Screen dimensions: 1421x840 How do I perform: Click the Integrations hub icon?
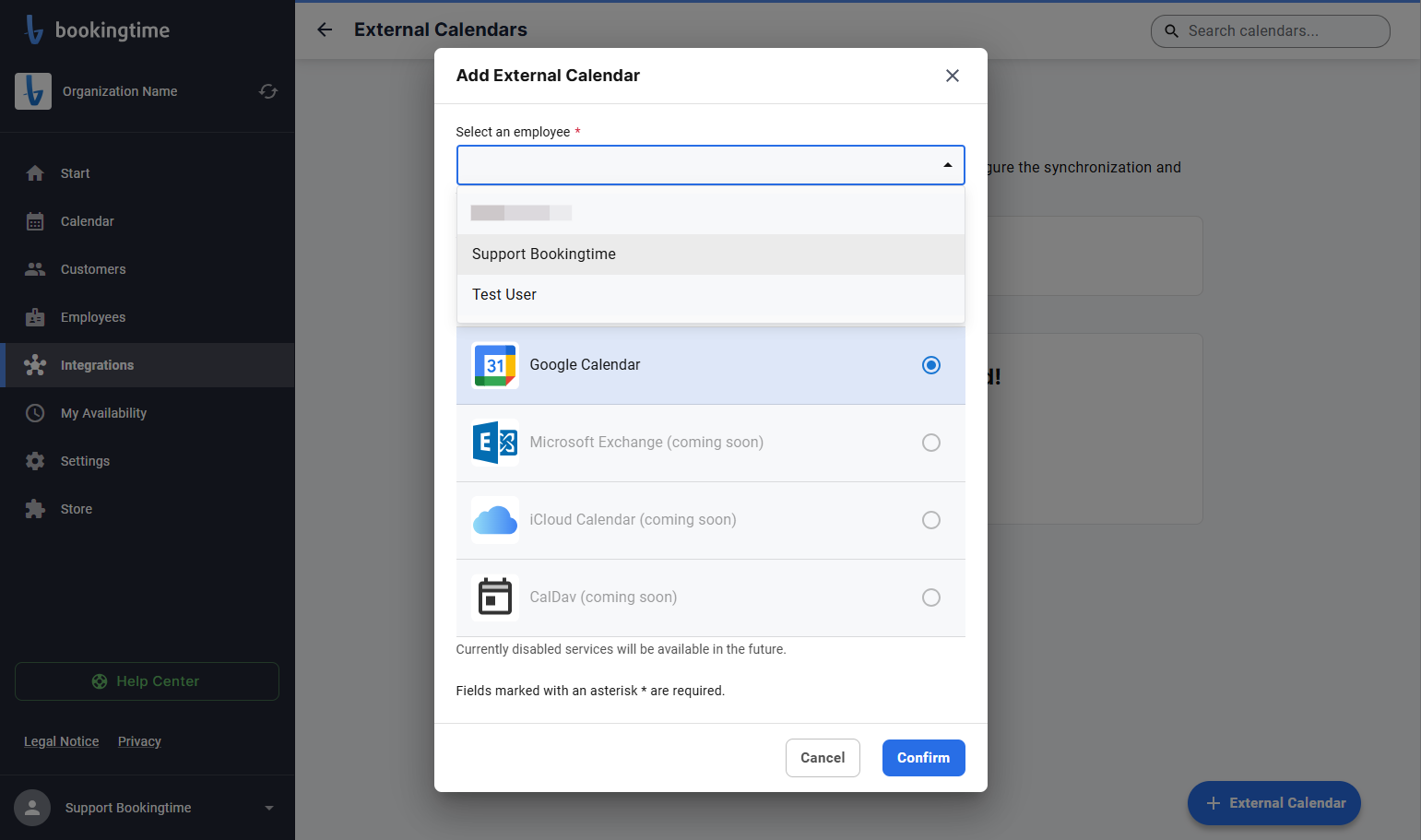tap(35, 365)
